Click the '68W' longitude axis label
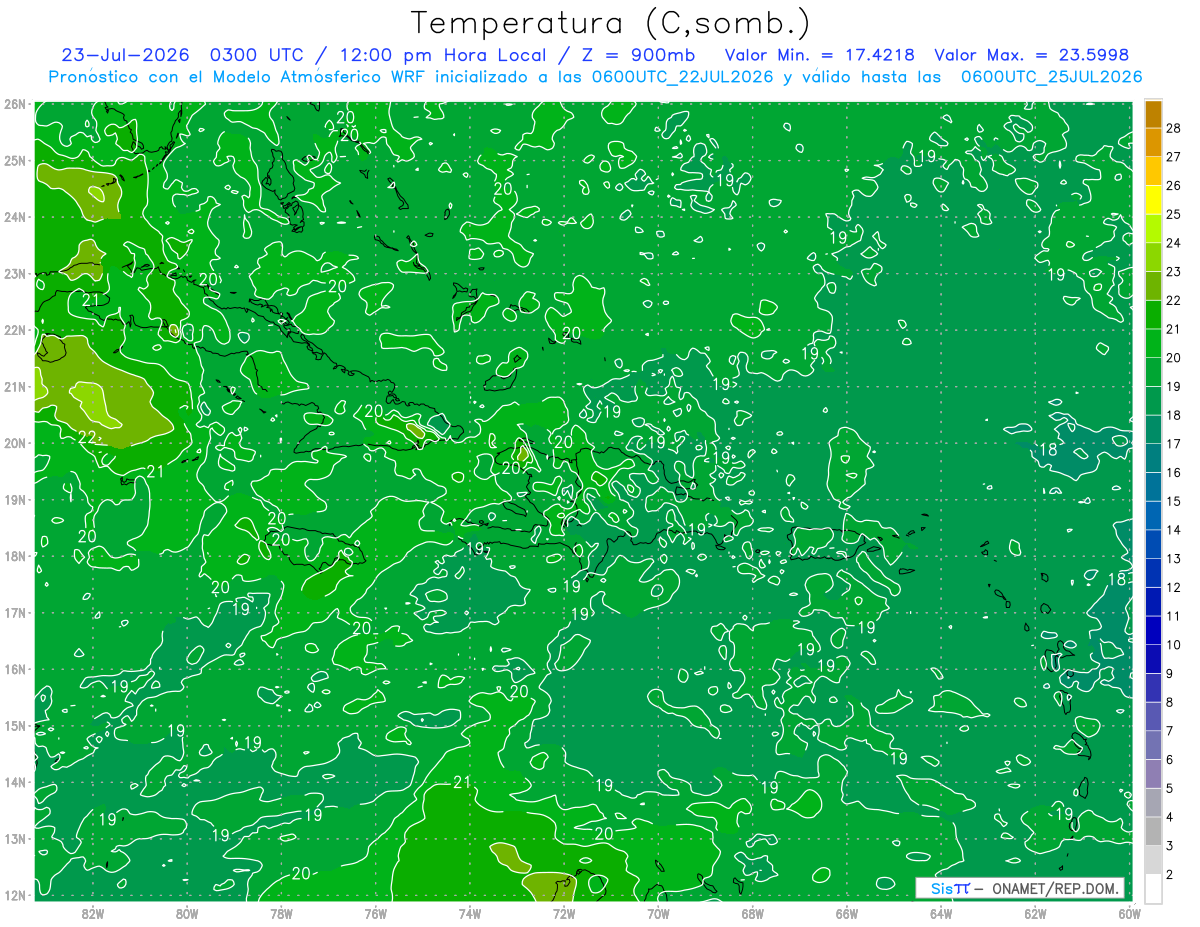The image size is (1200, 927). [753, 912]
